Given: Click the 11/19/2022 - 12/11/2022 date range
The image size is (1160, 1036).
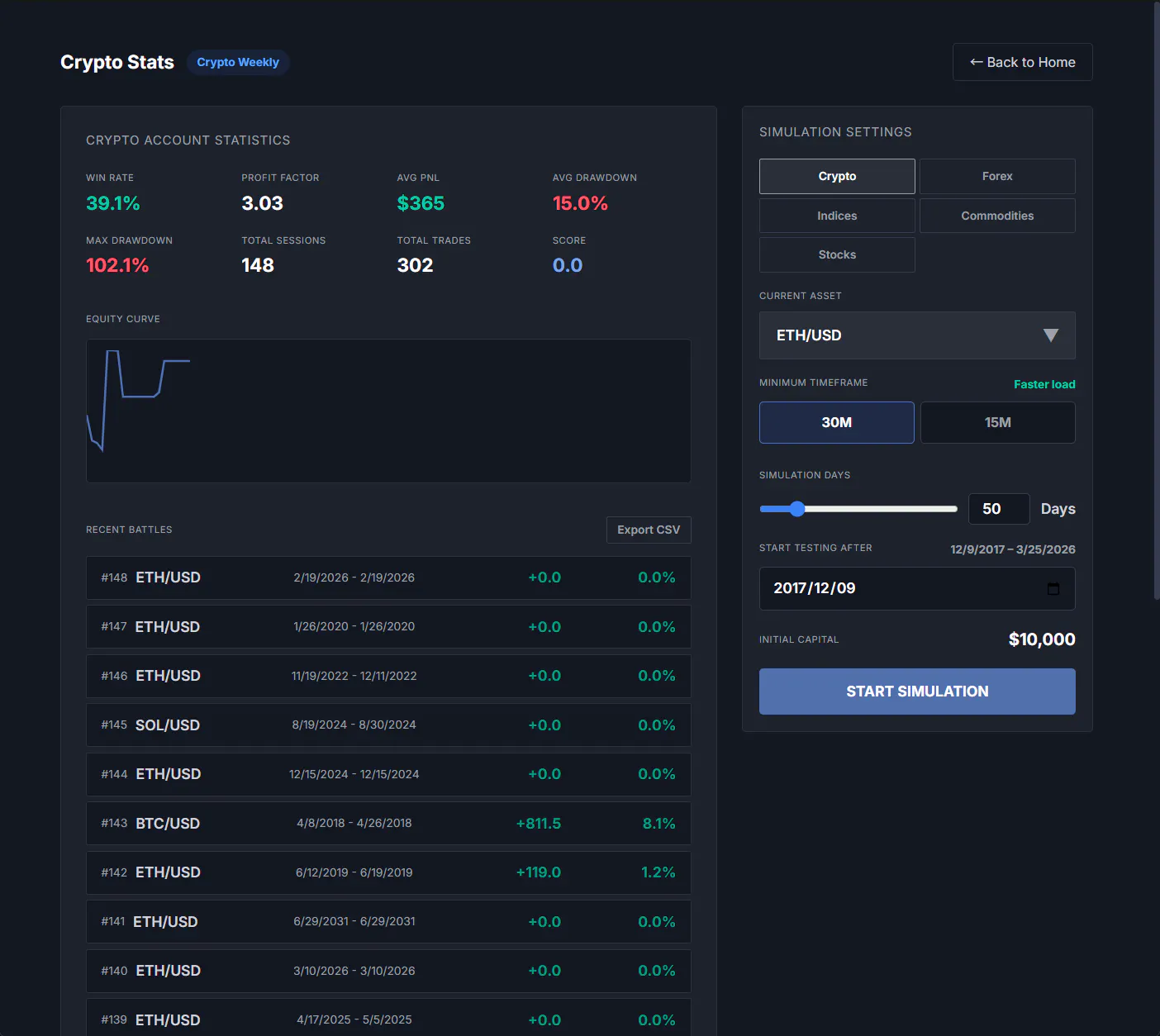Looking at the screenshot, I should point(354,676).
